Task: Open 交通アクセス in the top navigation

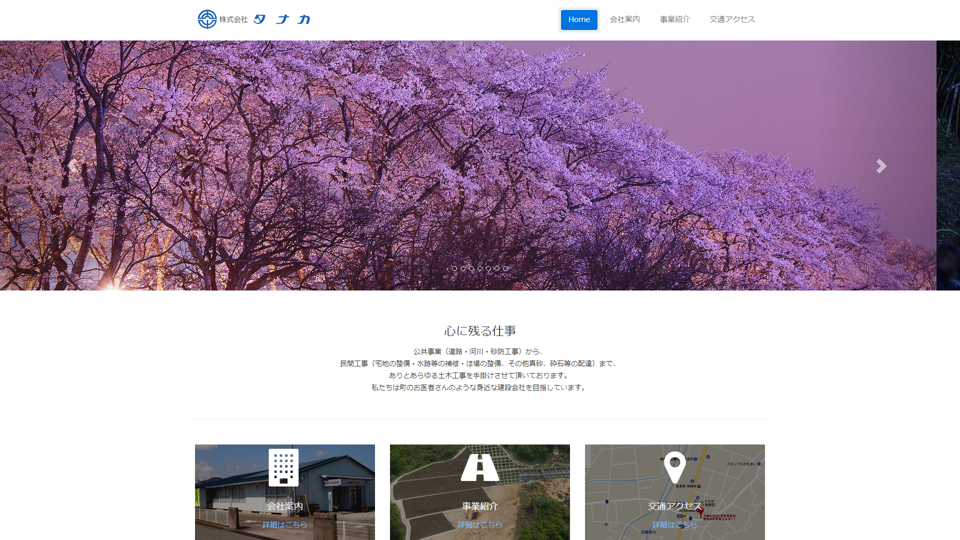Action: point(732,19)
